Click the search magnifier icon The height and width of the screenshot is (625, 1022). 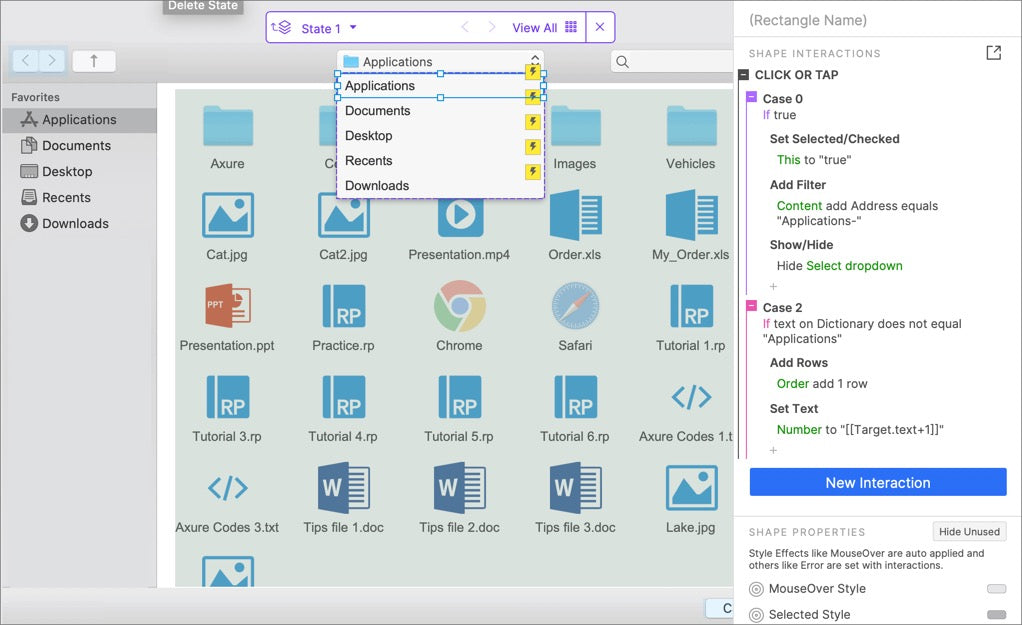click(x=622, y=62)
